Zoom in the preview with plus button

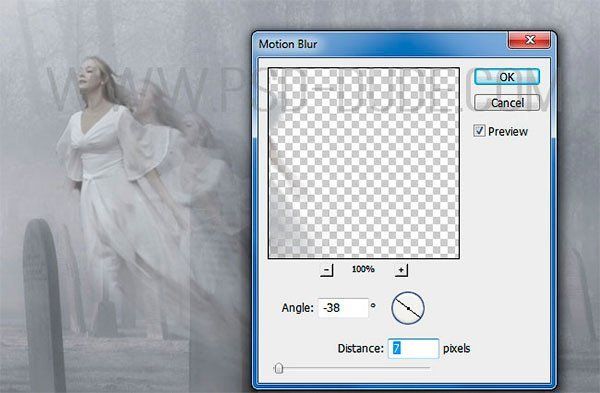click(401, 270)
